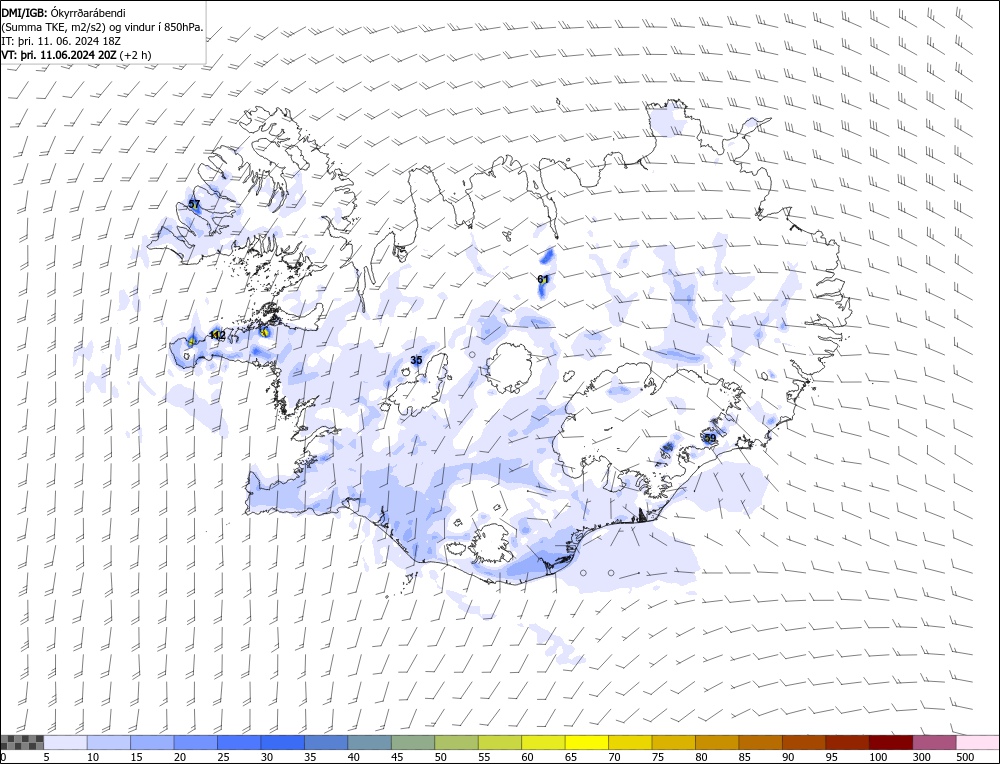Choose the 90–95 rust red legend swatch

click(804, 742)
